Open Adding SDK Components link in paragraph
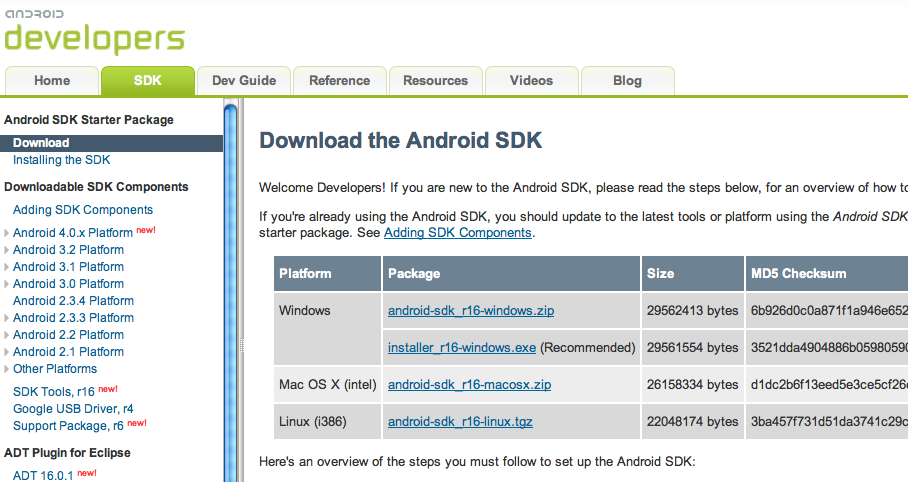Image resolution: width=908 pixels, height=482 pixels. [457, 232]
